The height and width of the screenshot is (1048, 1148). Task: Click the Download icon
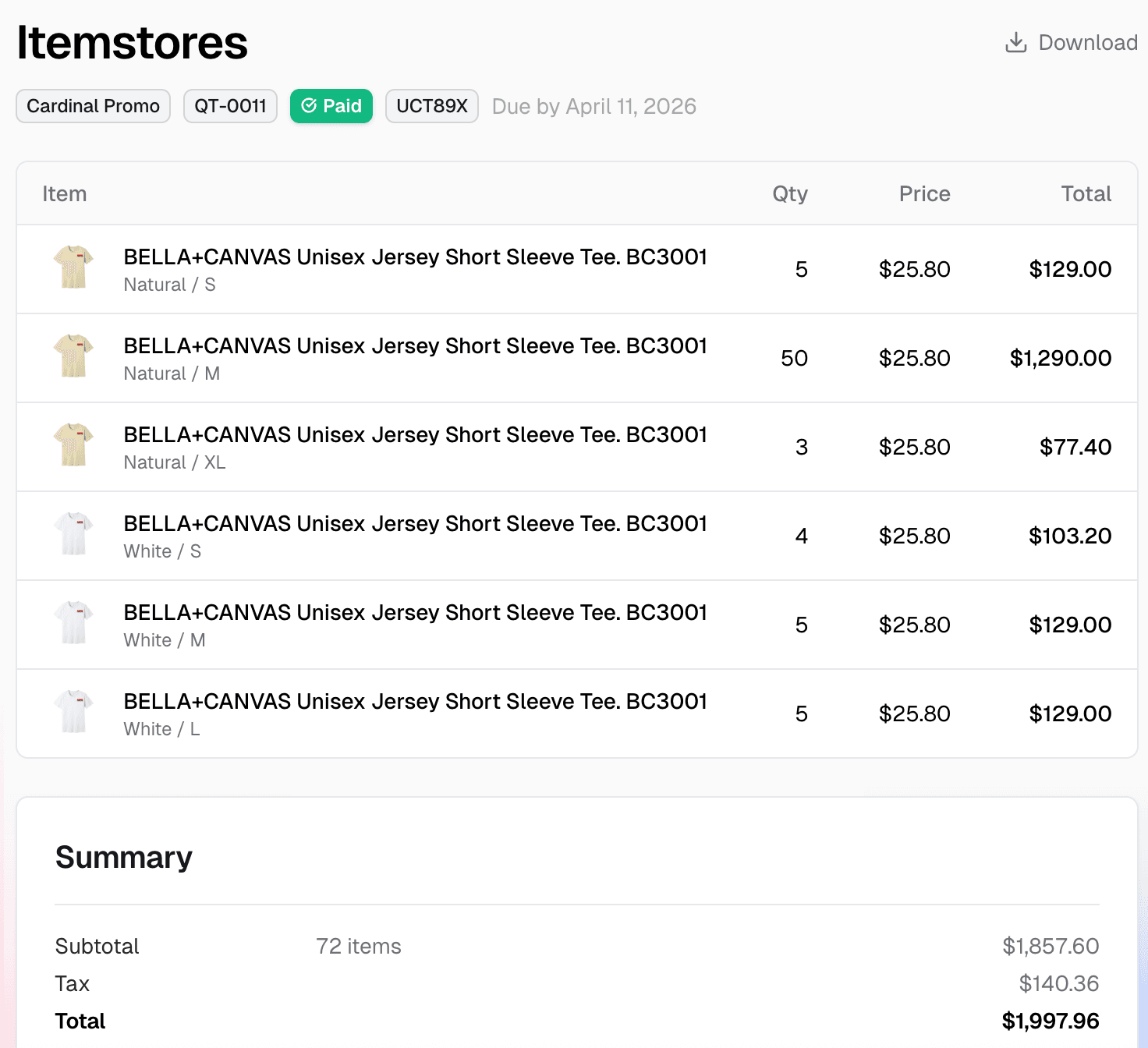(1015, 43)
